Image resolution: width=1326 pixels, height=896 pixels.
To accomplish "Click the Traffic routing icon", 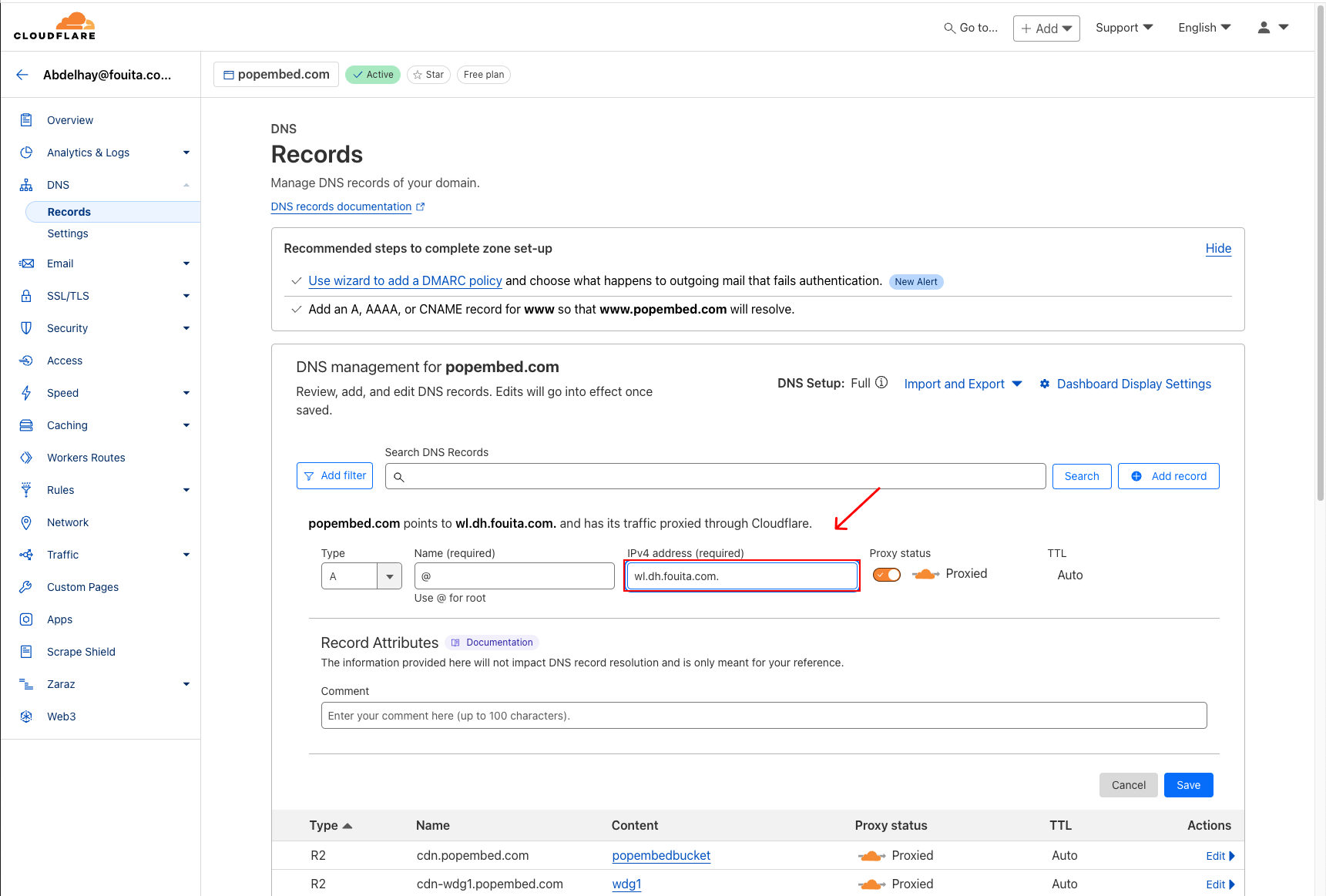I will point(26,555).
